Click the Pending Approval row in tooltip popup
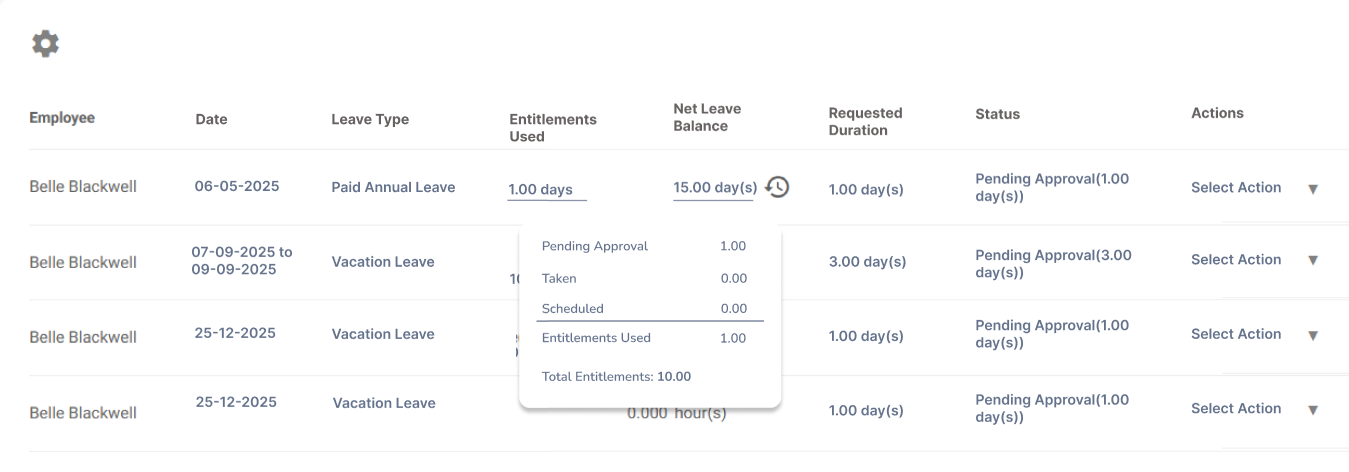1349x472 pixels. pyautogui.click(x=643, y=246)
